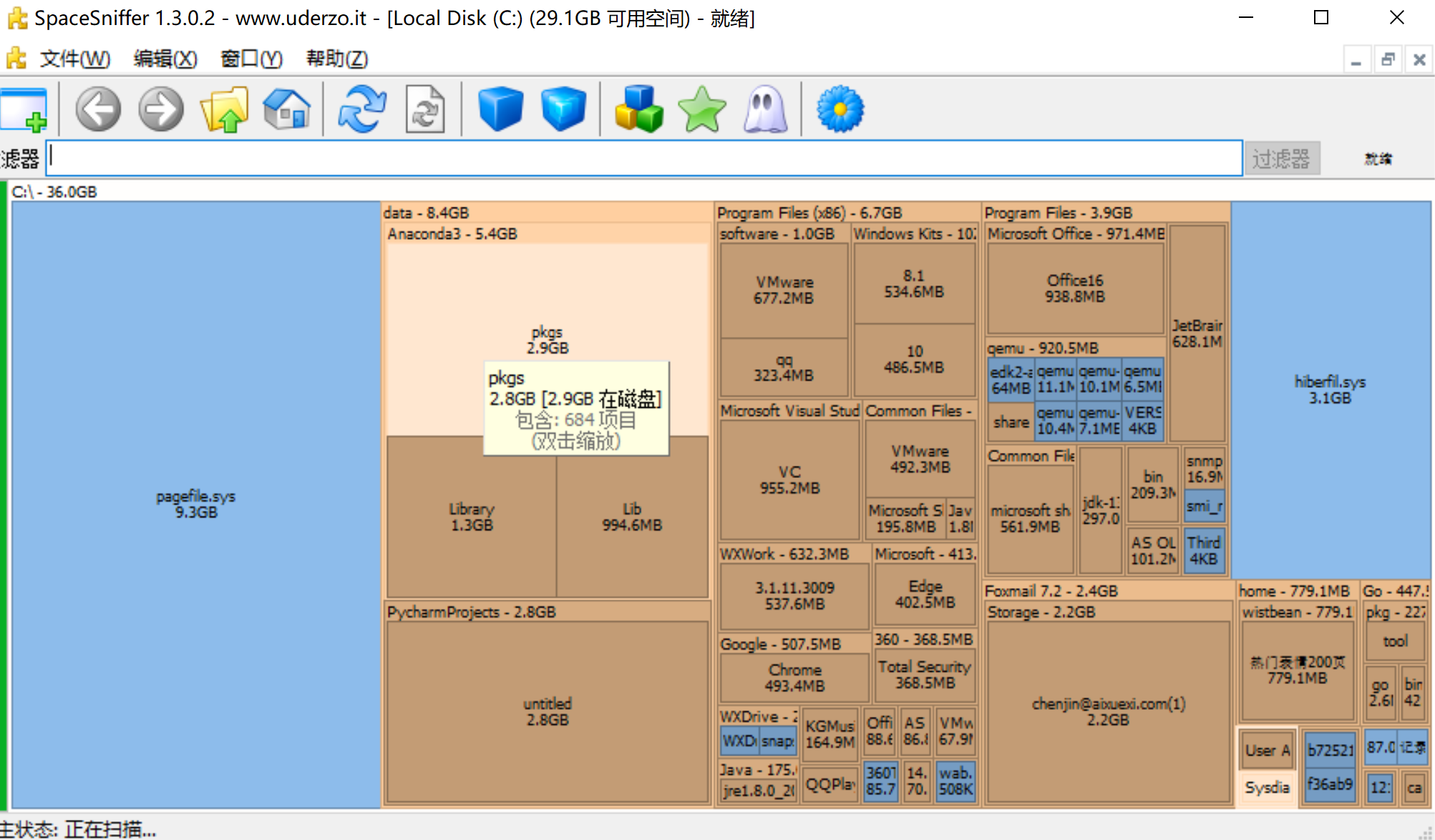Select the Chrome 493.4MB block
The image size is (1435, 840).
click(x=794, y=678)
